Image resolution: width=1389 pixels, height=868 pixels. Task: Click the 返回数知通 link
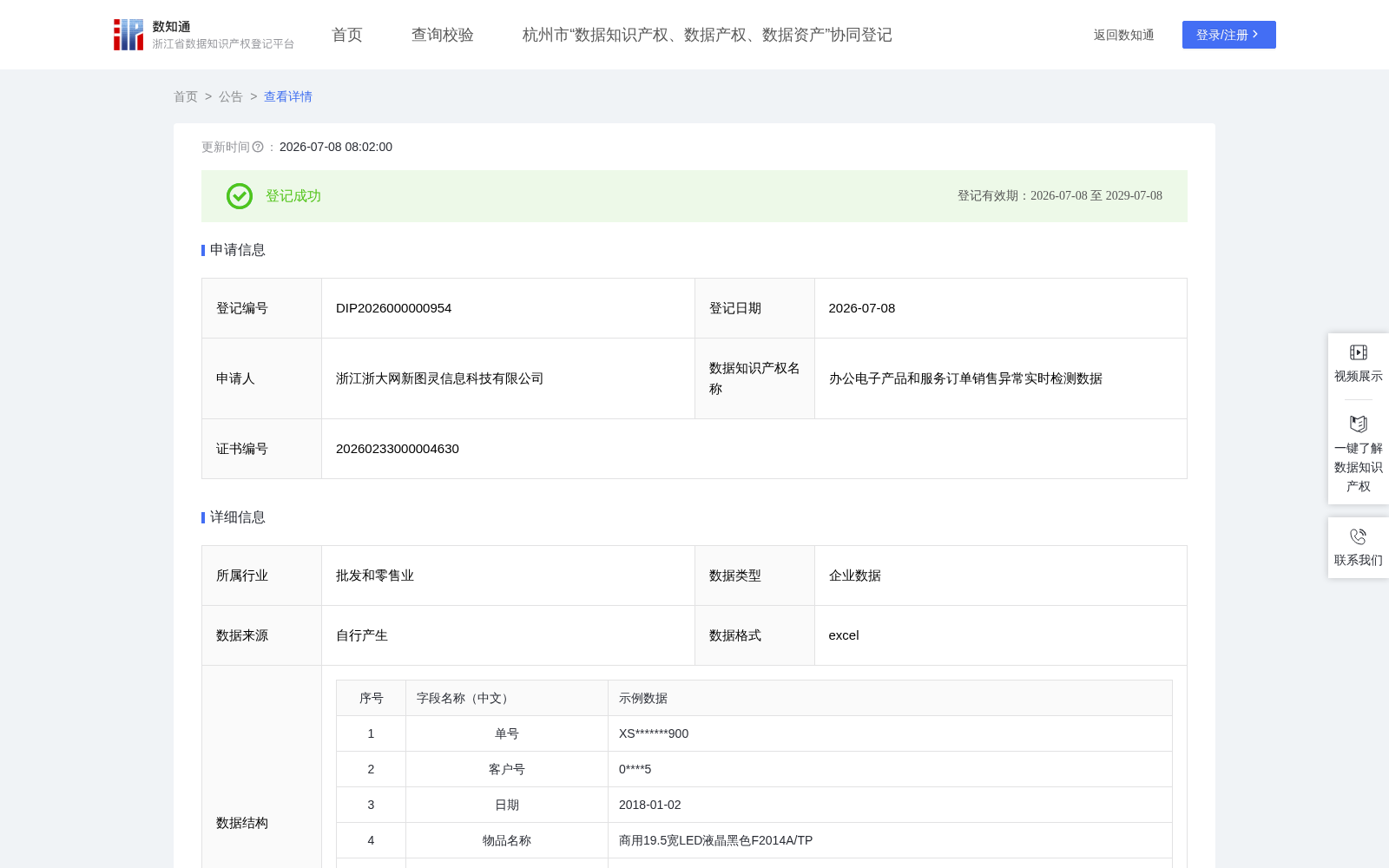1124,35
